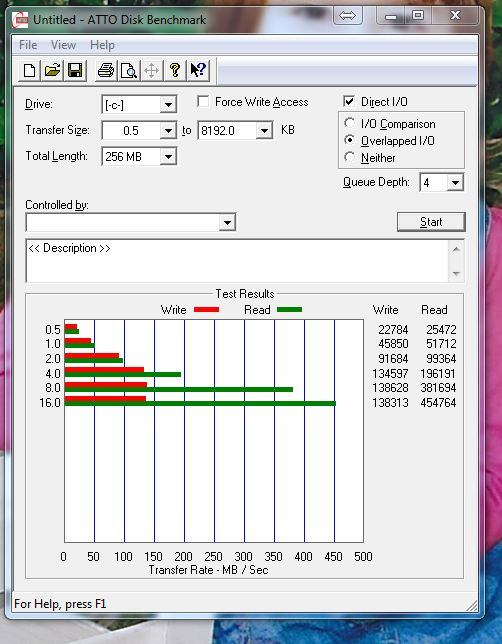The height and width of the screenshot is (644, 502).
Task: Open the View menu
Action: pos(63,45)
